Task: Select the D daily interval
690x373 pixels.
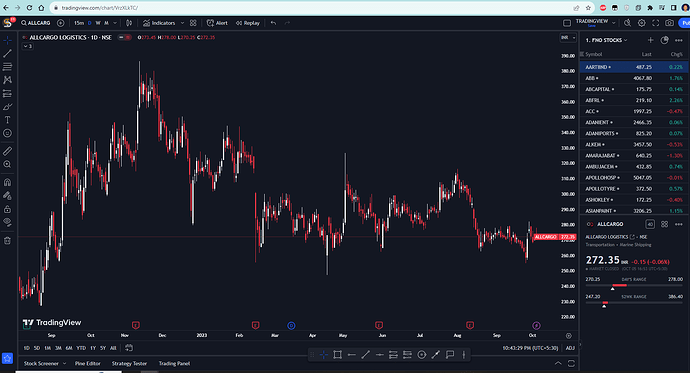Action: [x=89, y=23]
